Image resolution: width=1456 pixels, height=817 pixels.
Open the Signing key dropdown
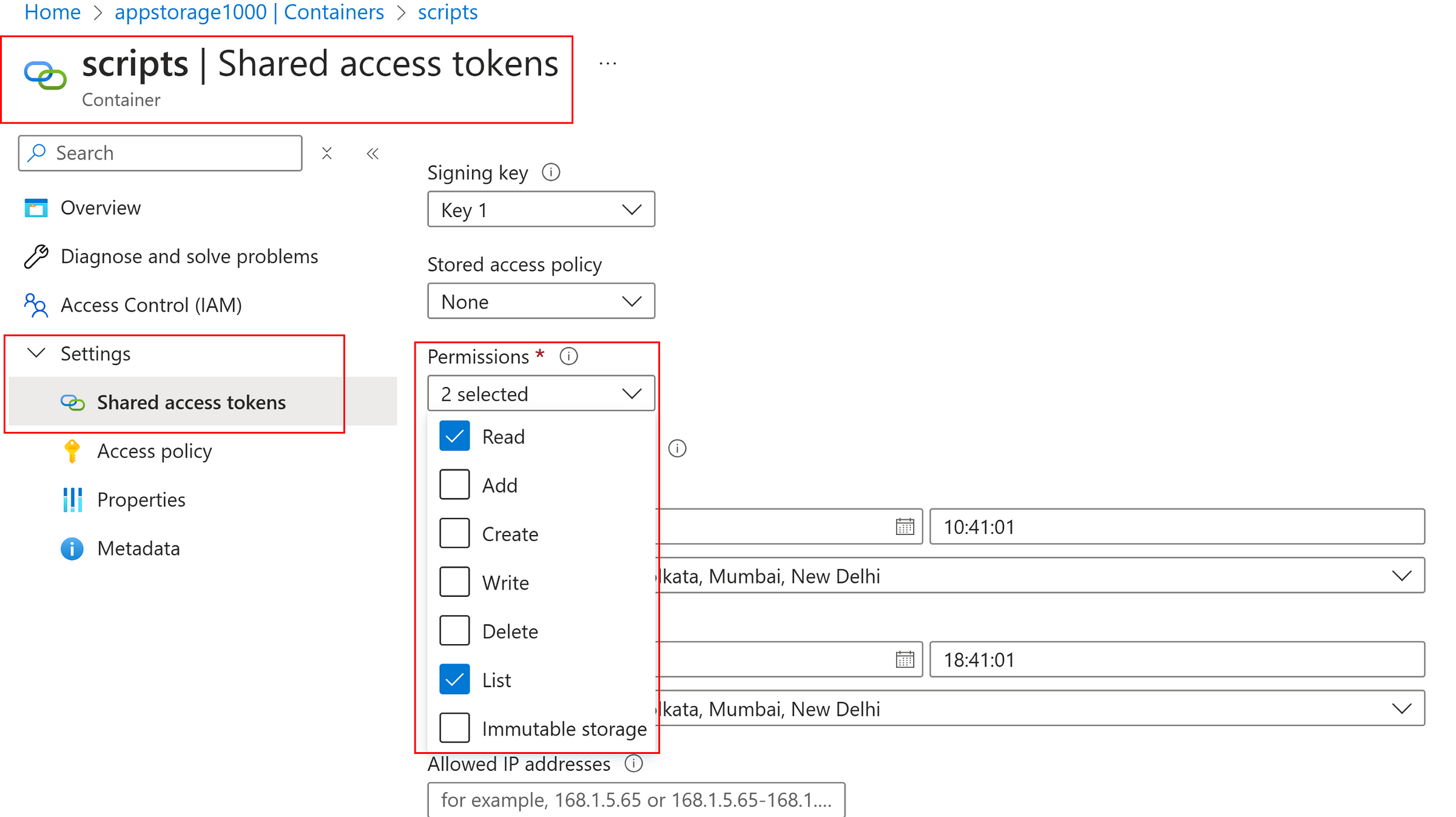(x=541, y=209)
